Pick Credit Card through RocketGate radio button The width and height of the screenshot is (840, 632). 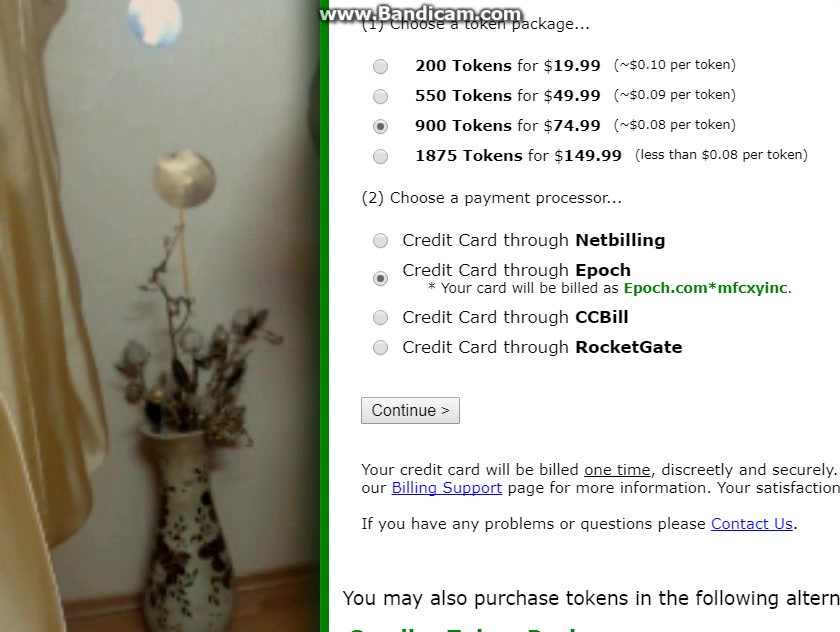click(380, 348)
